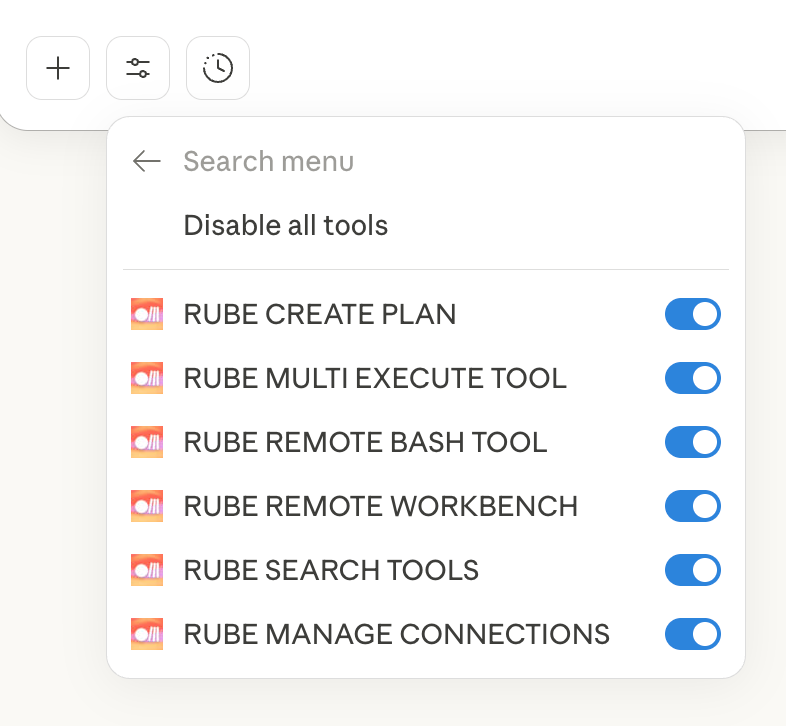Toggle off RUBE CREATE PLAN switch
Image resolution: width=786 pixels, height=726 pixels.
point(693,314)
